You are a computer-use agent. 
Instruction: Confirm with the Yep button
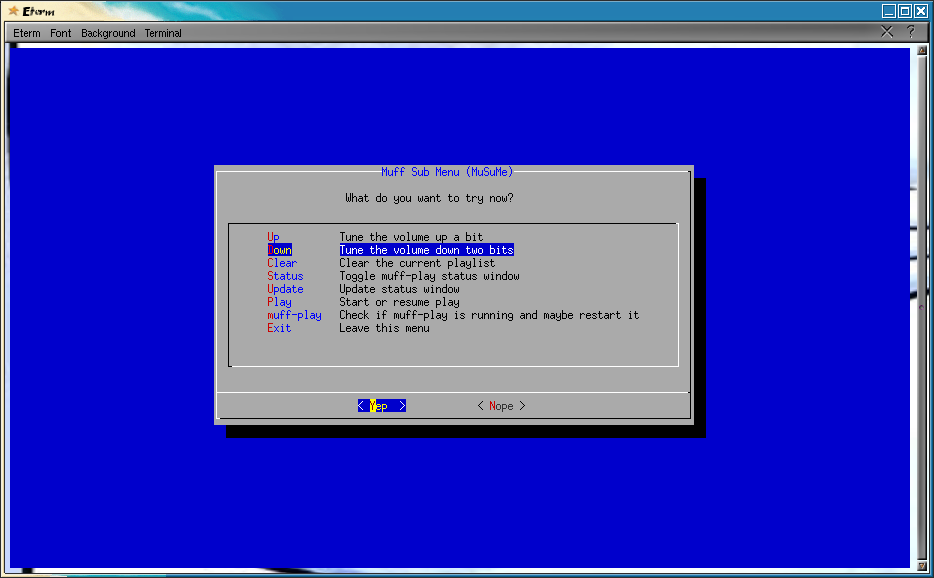382,406
